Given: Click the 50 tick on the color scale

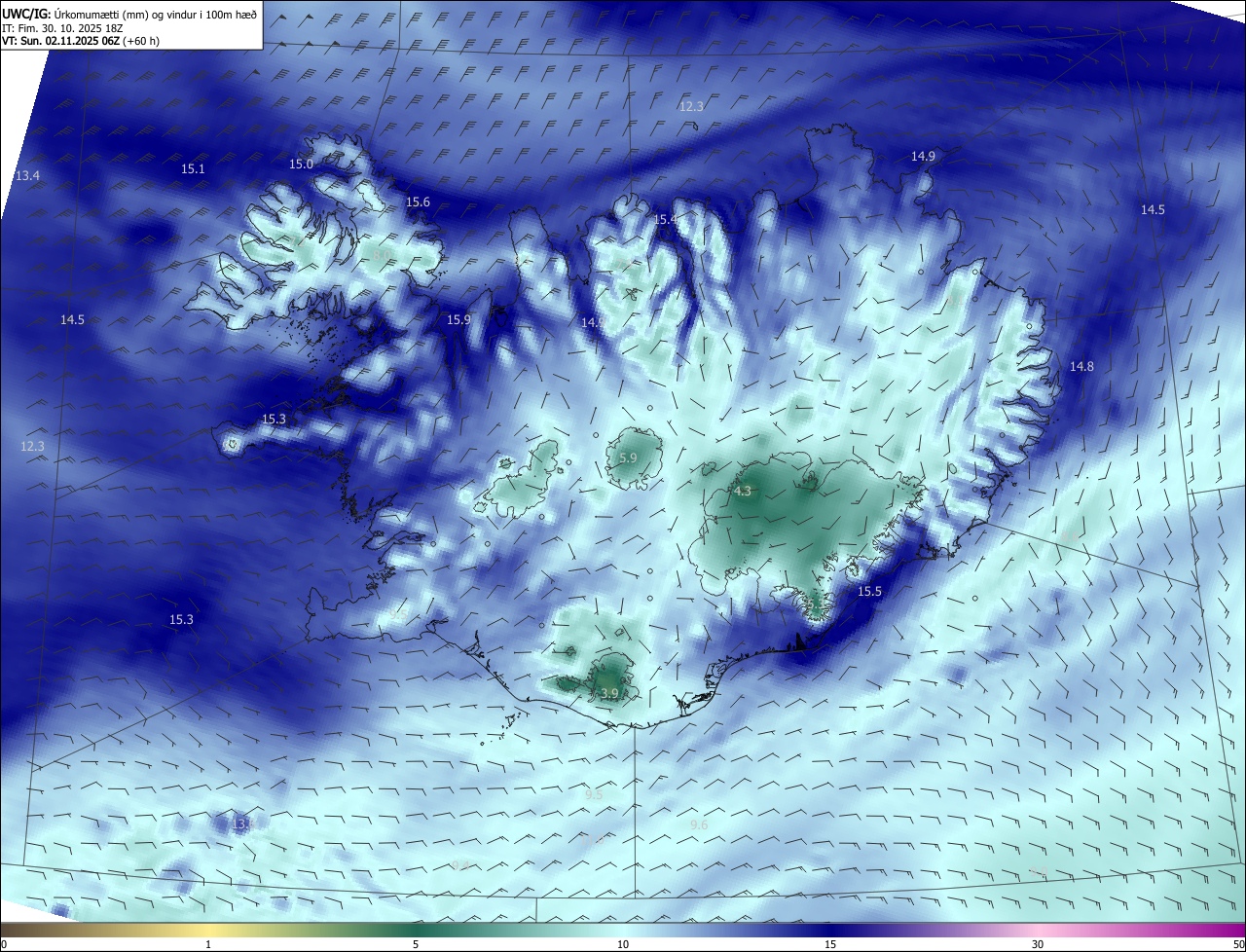Looking at the screenshot, I should 1238,945.
